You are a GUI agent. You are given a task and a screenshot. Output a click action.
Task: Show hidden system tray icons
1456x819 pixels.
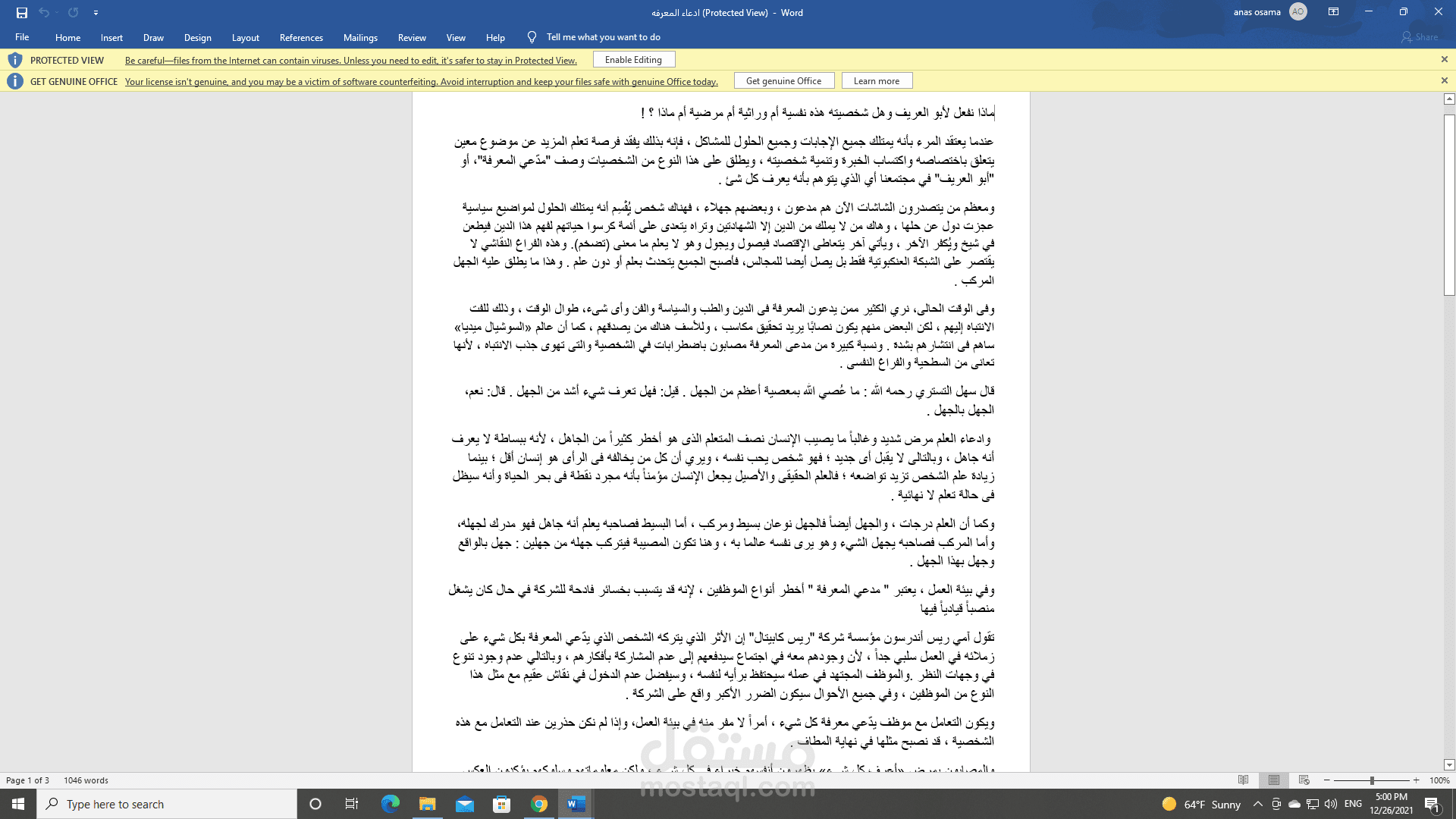click(1257, 804)
